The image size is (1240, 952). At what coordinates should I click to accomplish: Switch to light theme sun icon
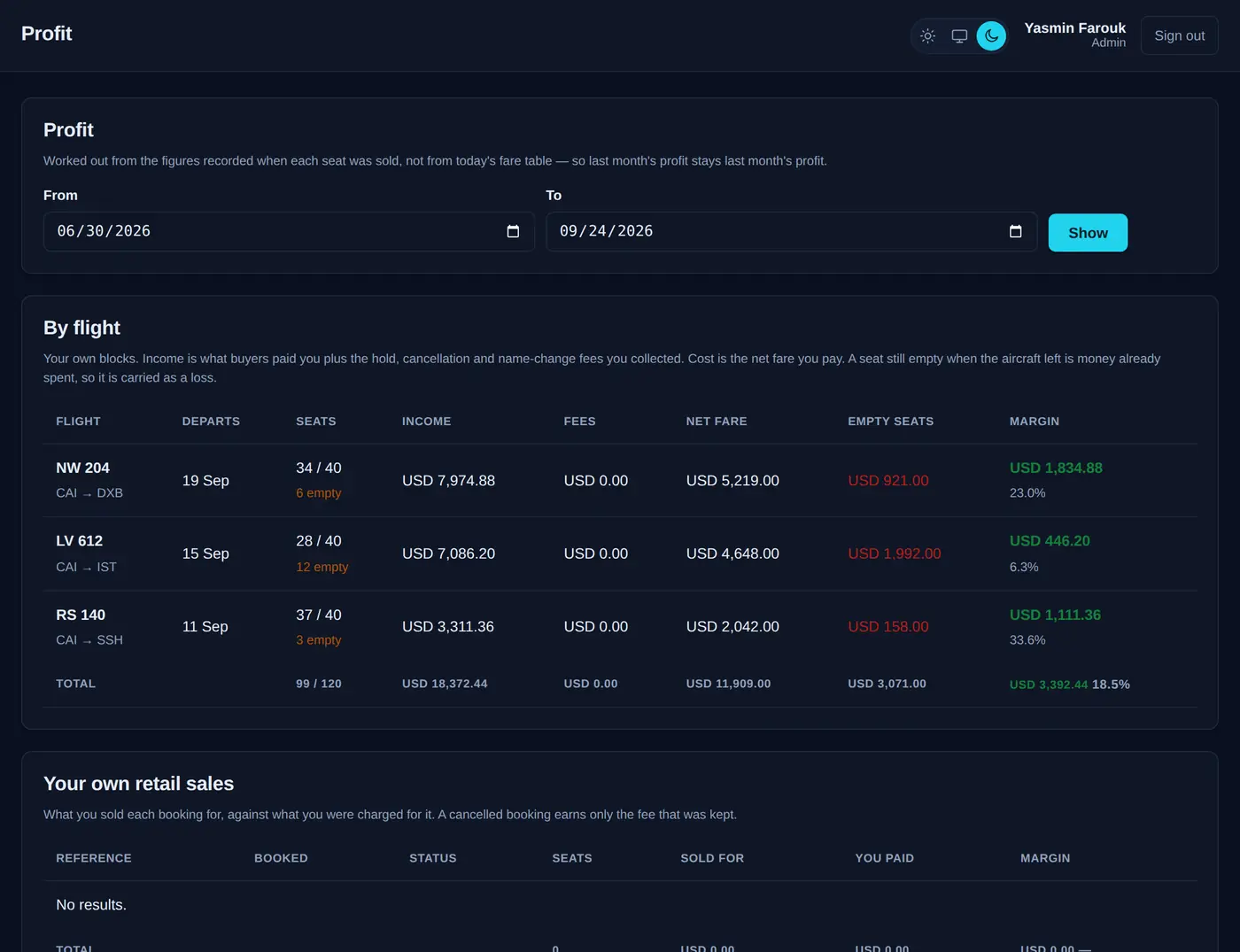927,36
